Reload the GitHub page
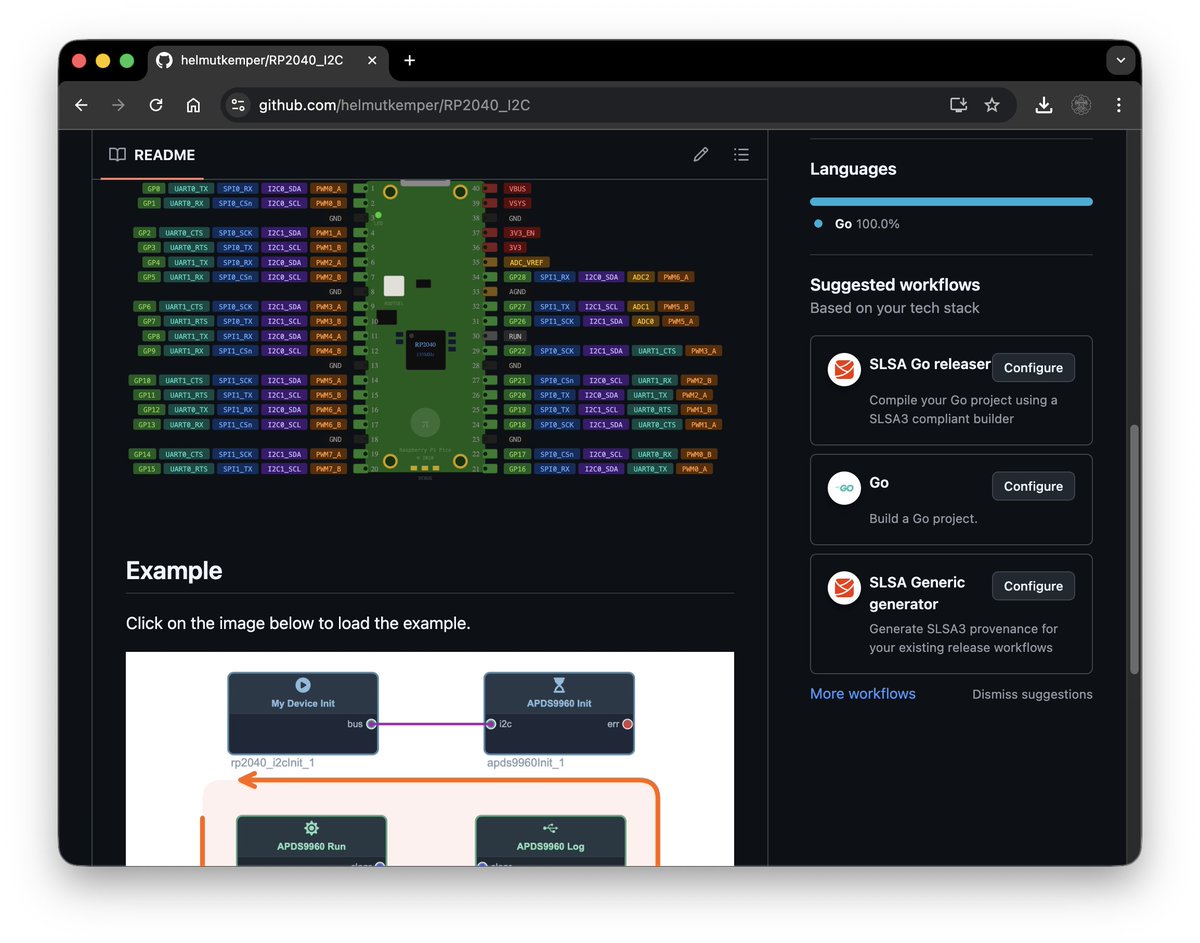This screenshot has height=943, width=1200. click(156, 105)
